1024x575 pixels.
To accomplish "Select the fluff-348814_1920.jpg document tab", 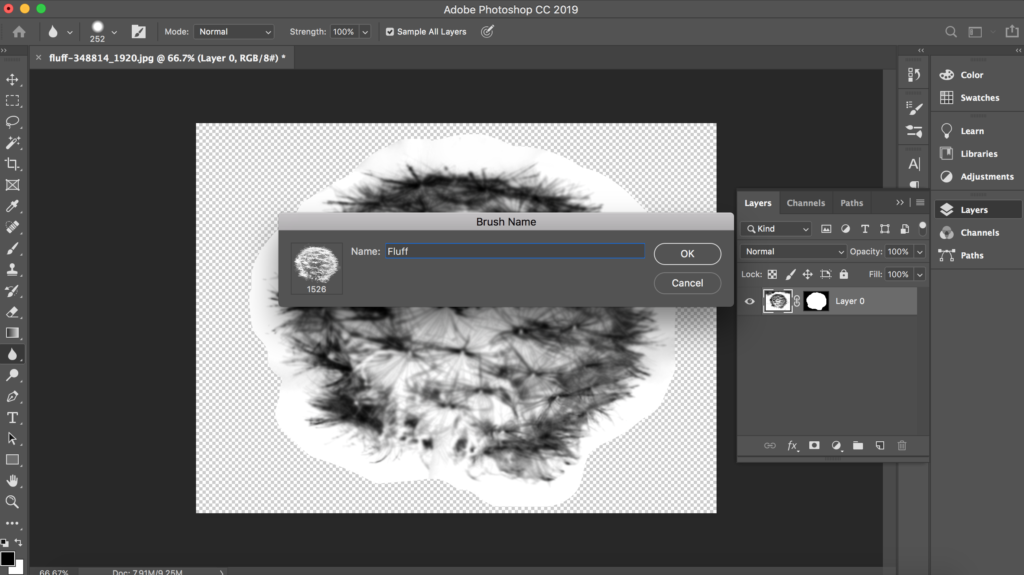I will (x=167, y=58).
